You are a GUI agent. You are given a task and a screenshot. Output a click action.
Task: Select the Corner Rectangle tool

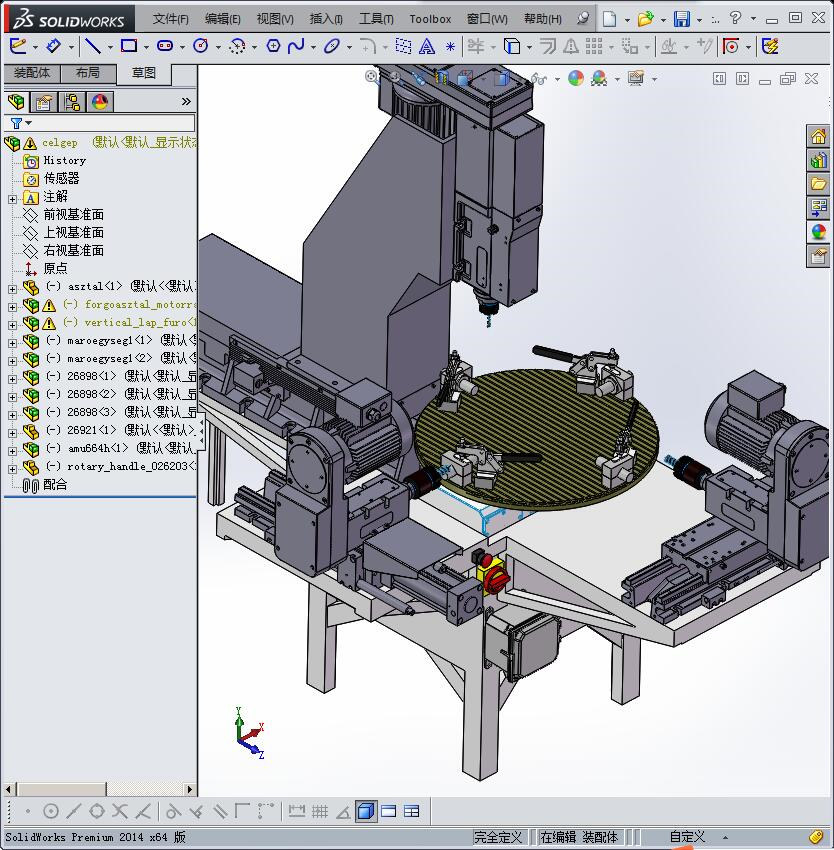point(129,46)
